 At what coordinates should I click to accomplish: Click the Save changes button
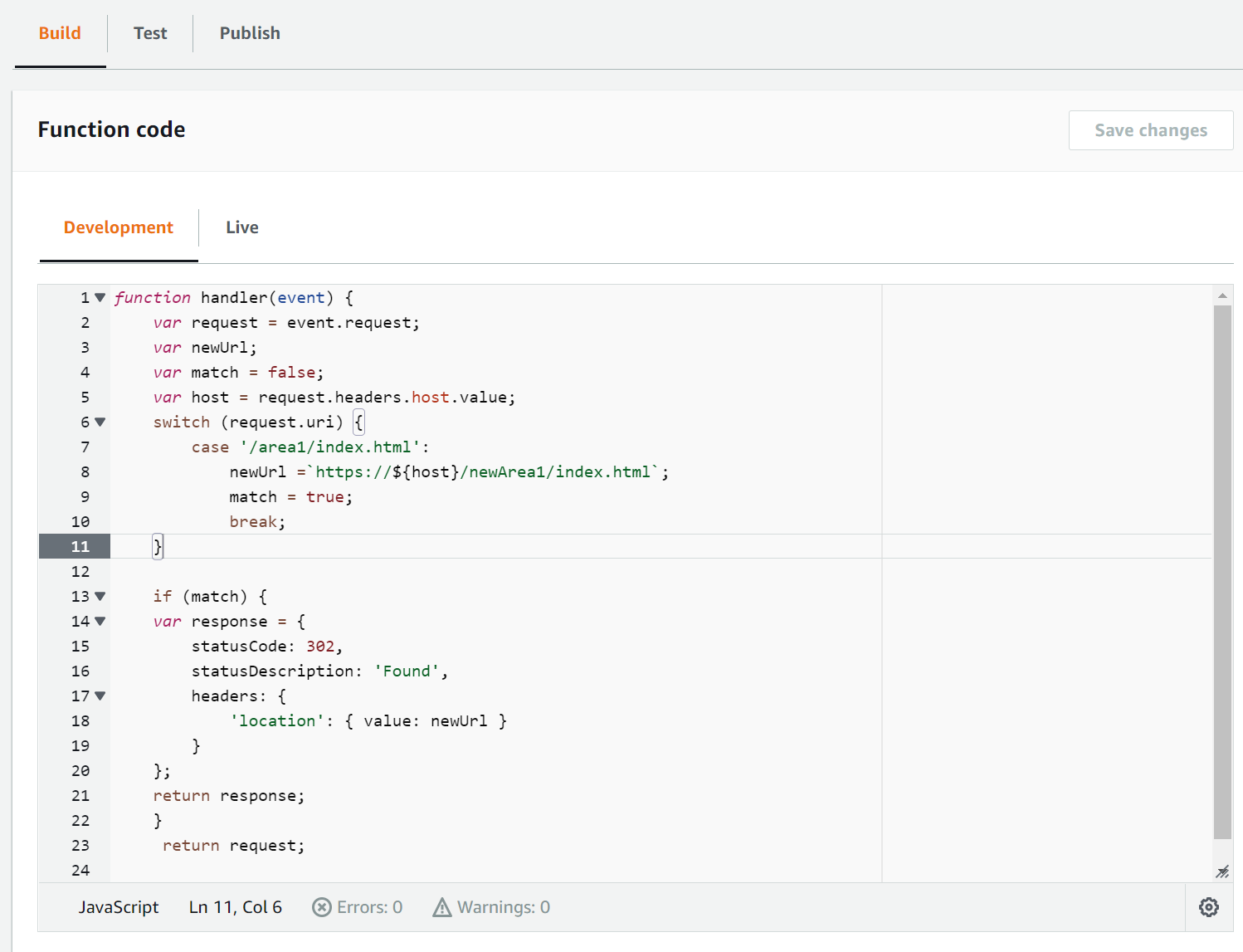pos(1150,130)
